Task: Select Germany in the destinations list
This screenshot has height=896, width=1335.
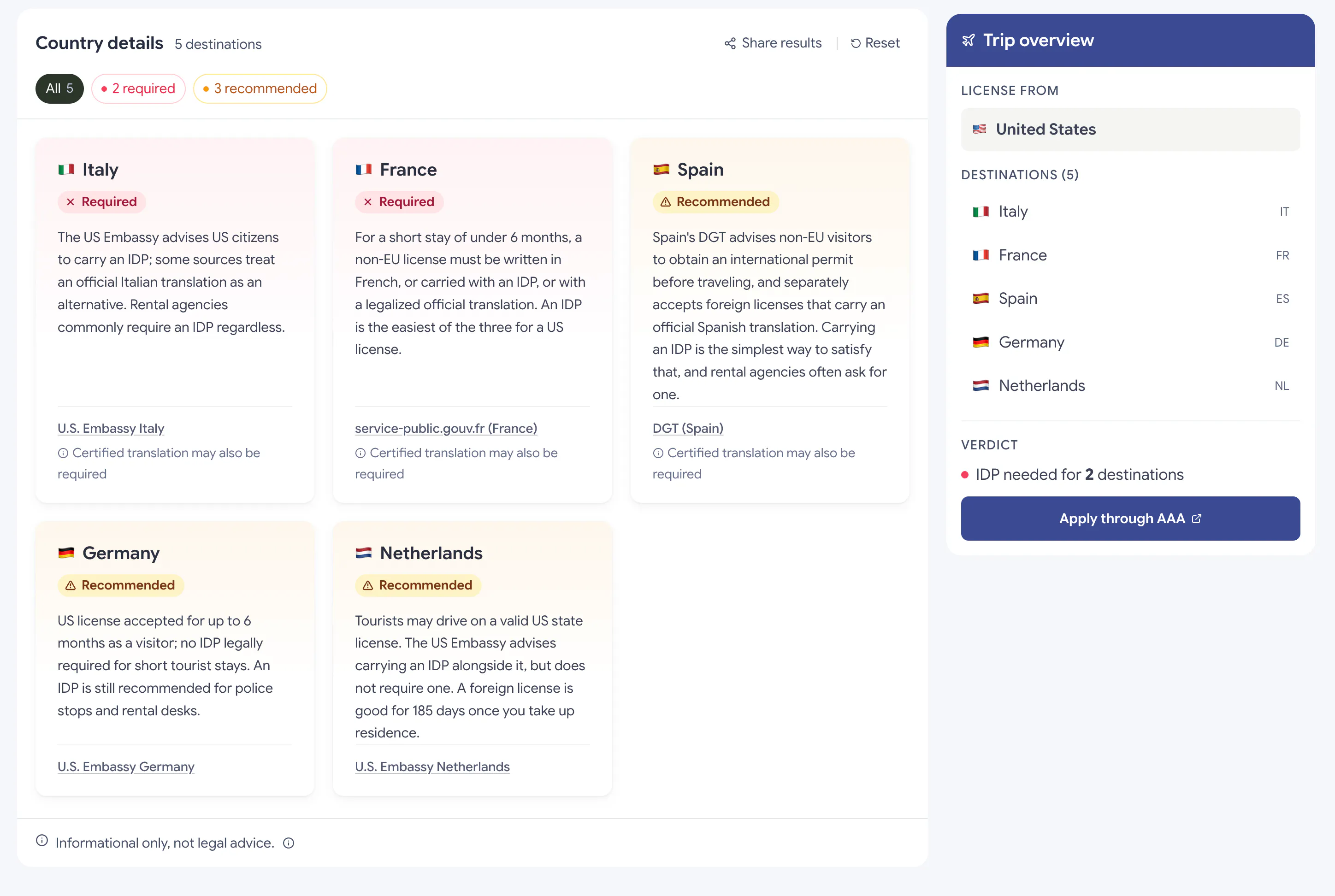Action: pos(1130,342)
